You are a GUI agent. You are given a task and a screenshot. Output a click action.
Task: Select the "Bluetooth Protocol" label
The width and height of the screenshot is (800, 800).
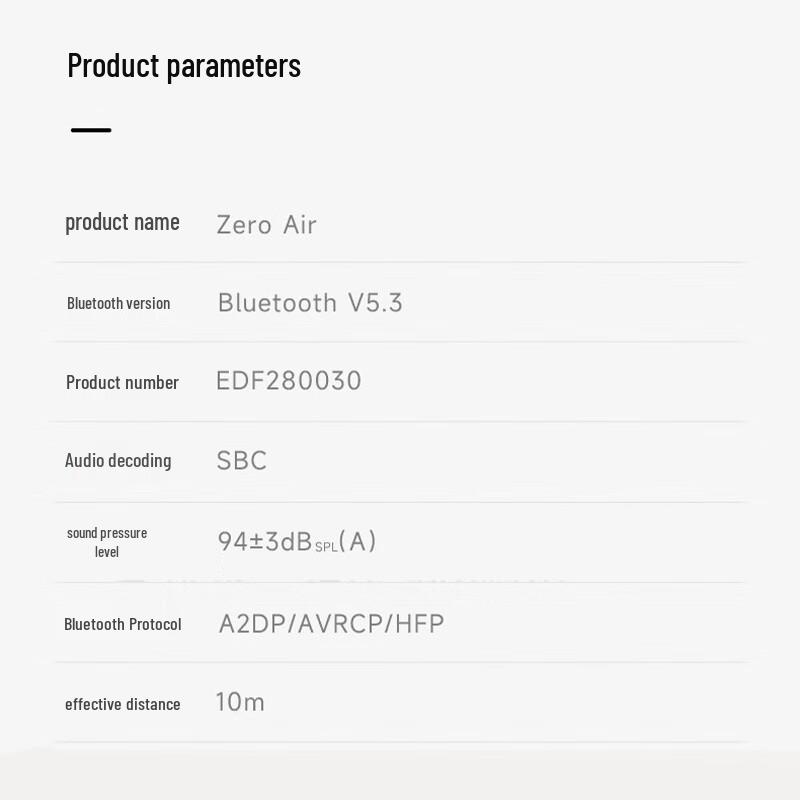[123, 624]
